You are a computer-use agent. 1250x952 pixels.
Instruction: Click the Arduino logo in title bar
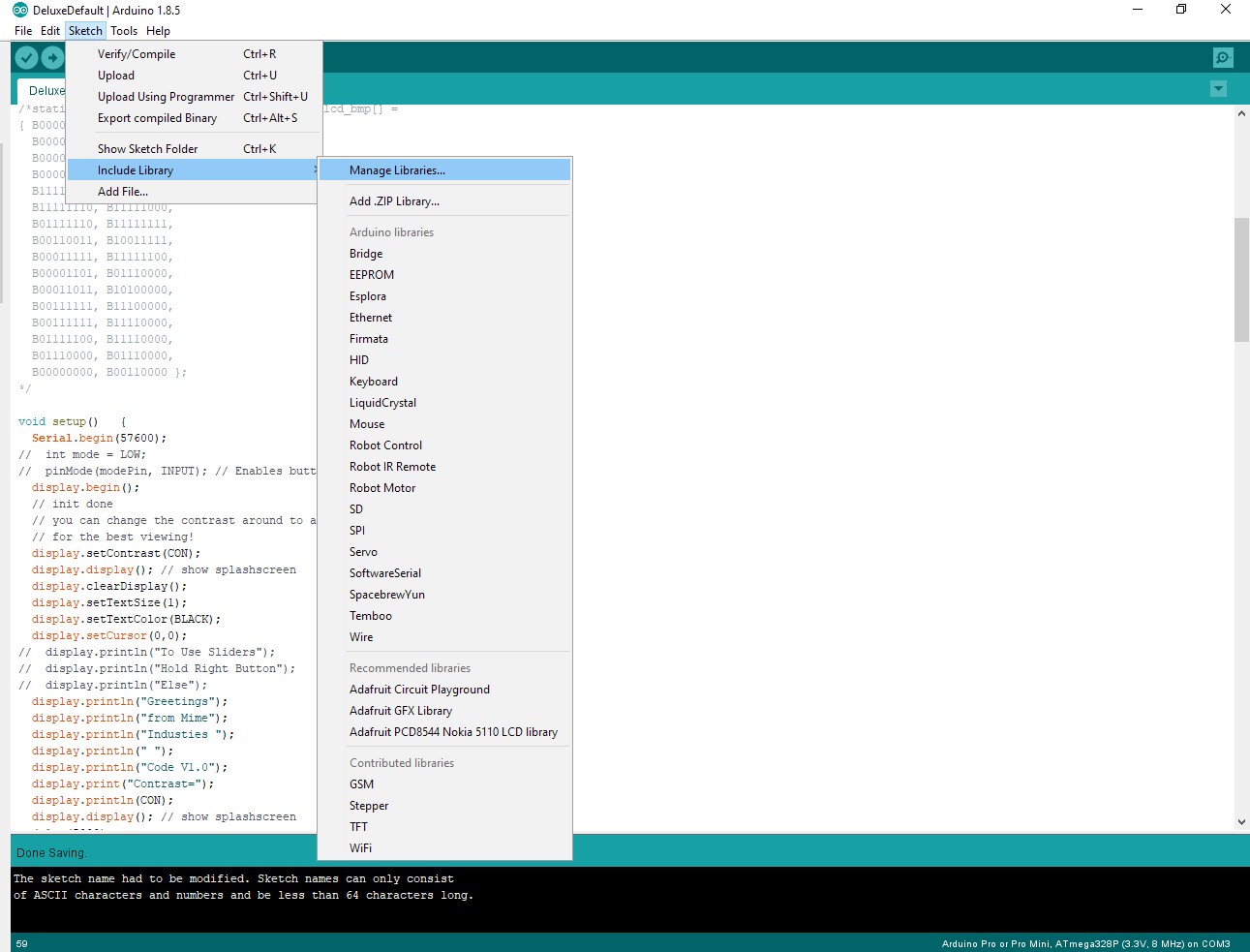click(20, 10)
